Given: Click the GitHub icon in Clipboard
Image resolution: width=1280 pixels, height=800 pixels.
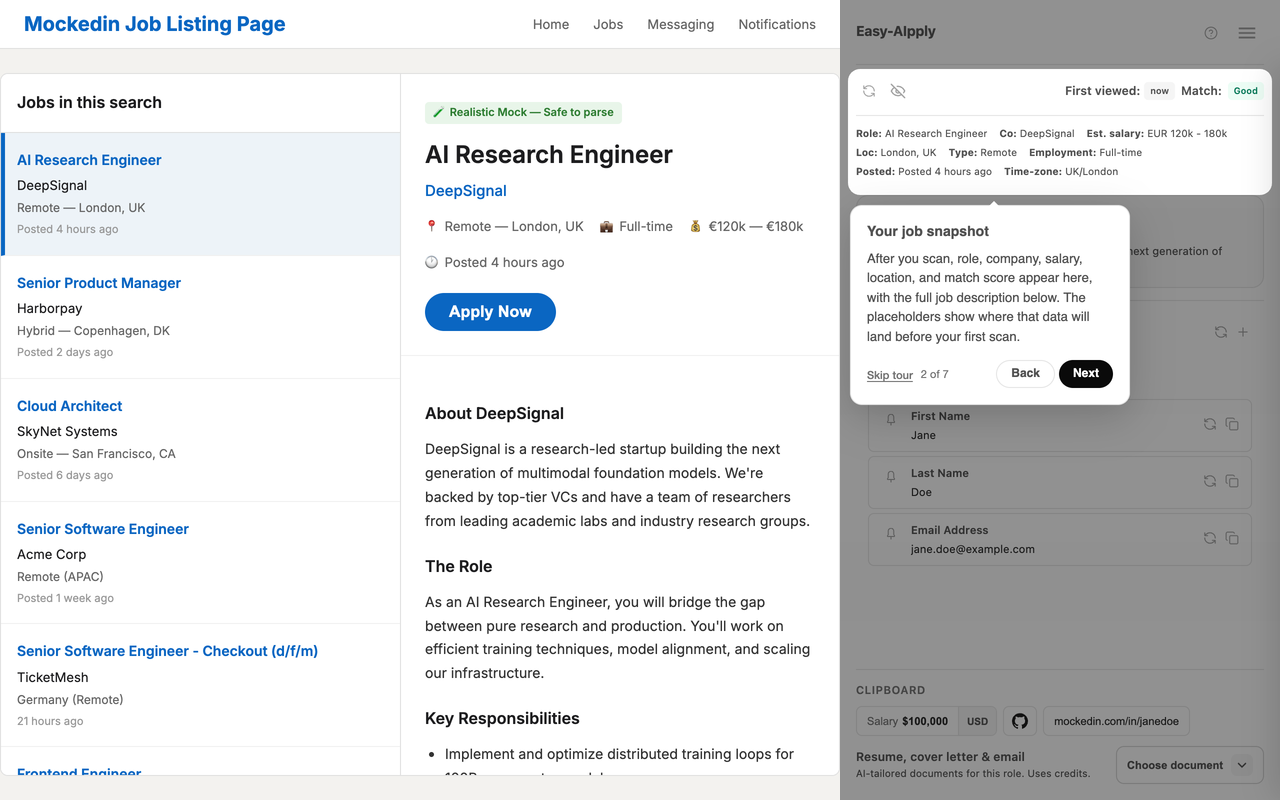Looking at the screenshot, I should 1020,721.
